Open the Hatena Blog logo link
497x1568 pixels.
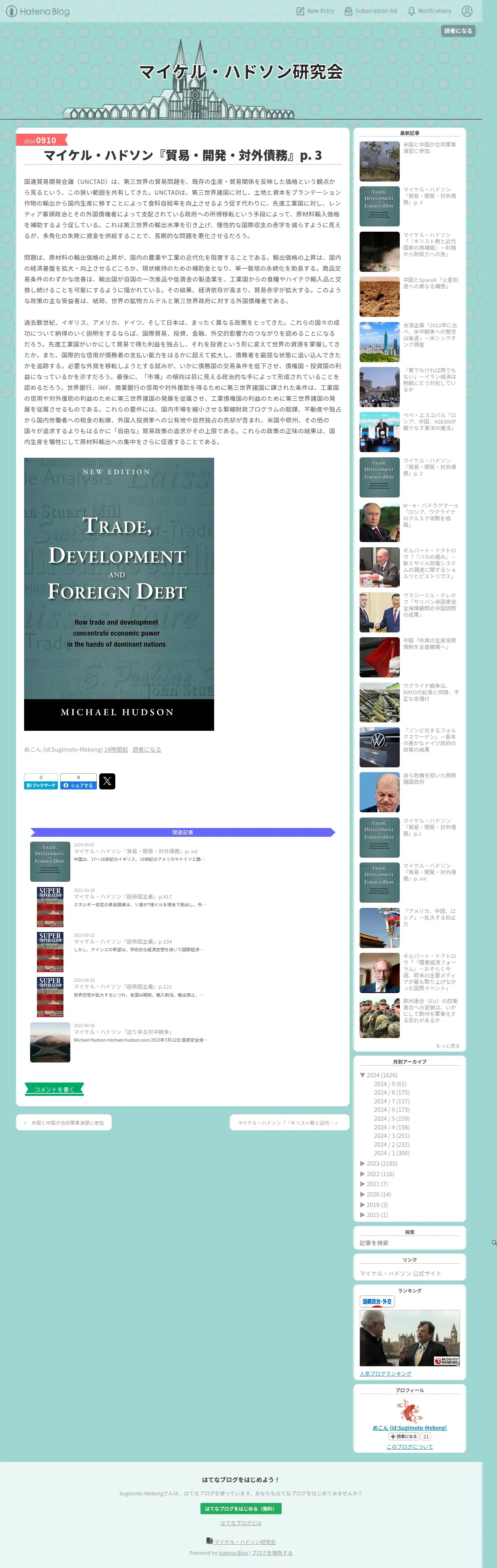[38, 11]
